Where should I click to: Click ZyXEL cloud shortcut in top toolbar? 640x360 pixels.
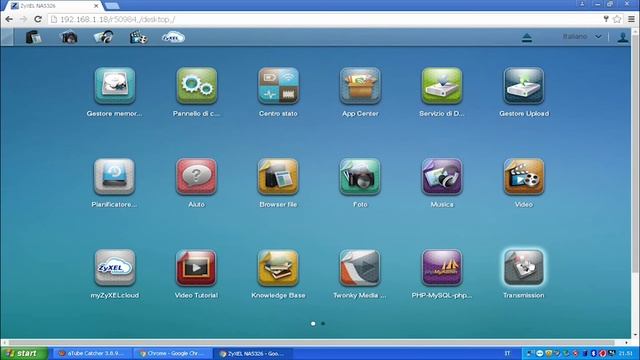coord(173,37)
